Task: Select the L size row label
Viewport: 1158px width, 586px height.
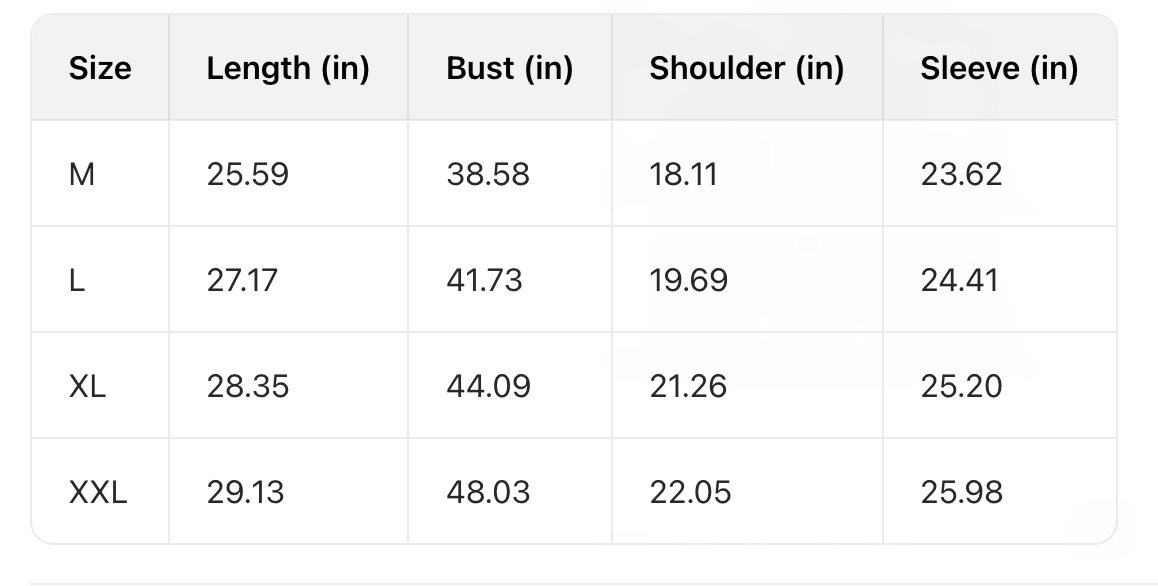Action: [x=77, y=281]
